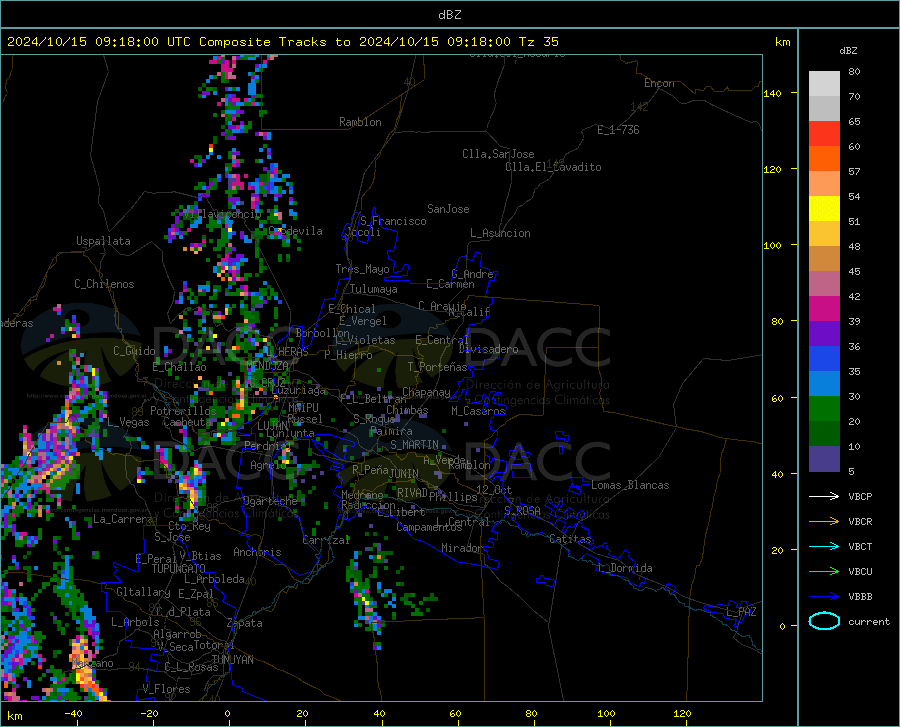The image size is (900, 727).
Task: Click the E_1-736 map label
Action: pyautogui.click(x=618, y=130)
